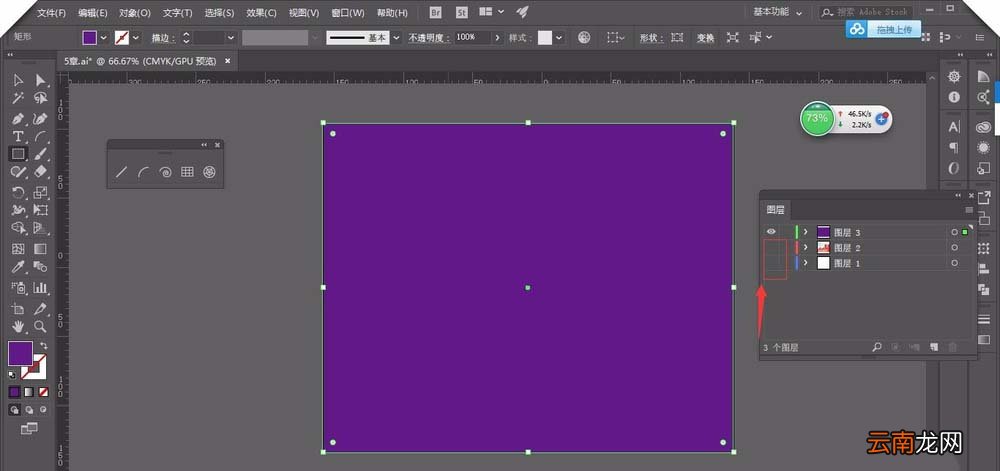
Task: Open stroke color dropdown in control bar
Action: (135, 38)
